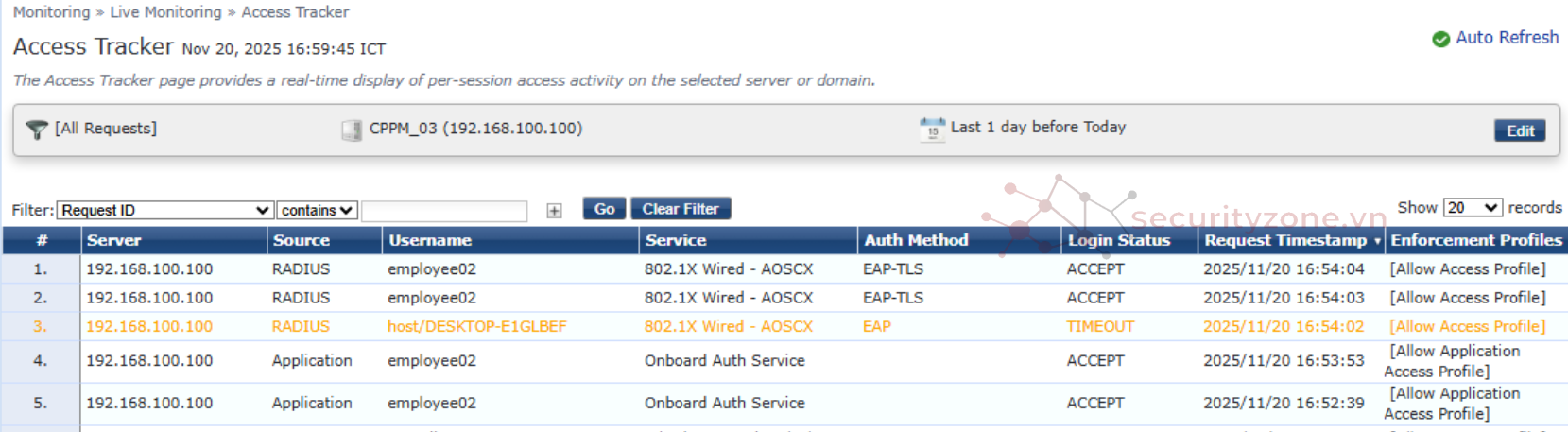Screen dimensions: 1568x432
Task: Click the Clear Filter button
Action: [681, 209]
